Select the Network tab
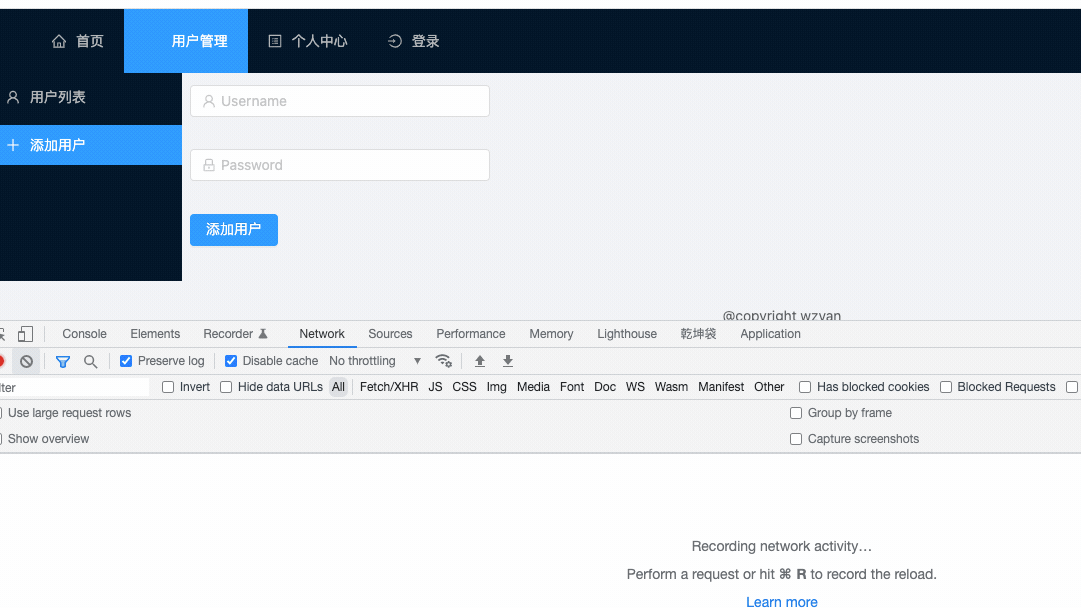Viewport: 1081px width, 608px height. coord(322,334)
